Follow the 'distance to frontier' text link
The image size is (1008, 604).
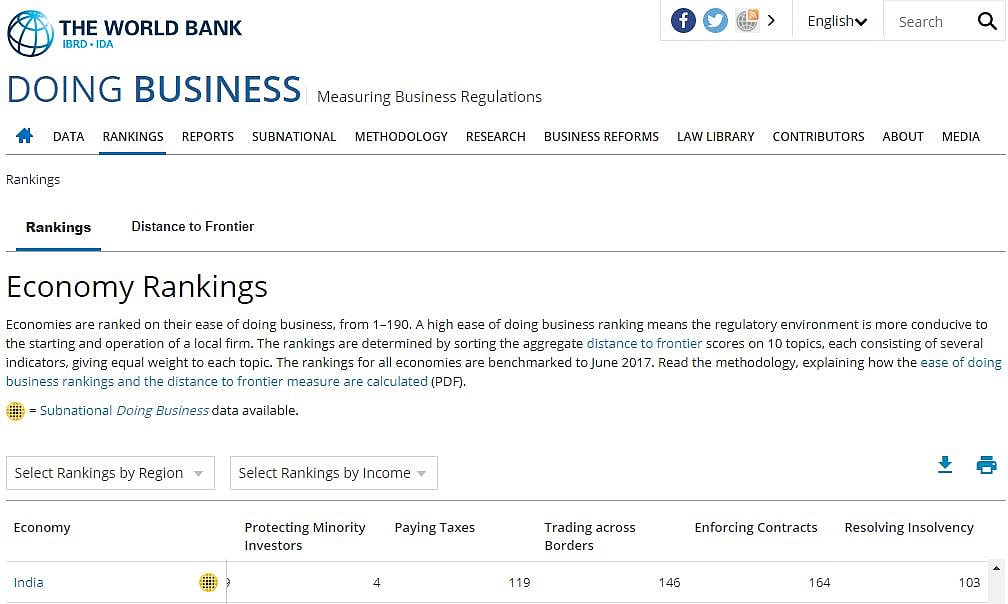[x=644, y=343]
